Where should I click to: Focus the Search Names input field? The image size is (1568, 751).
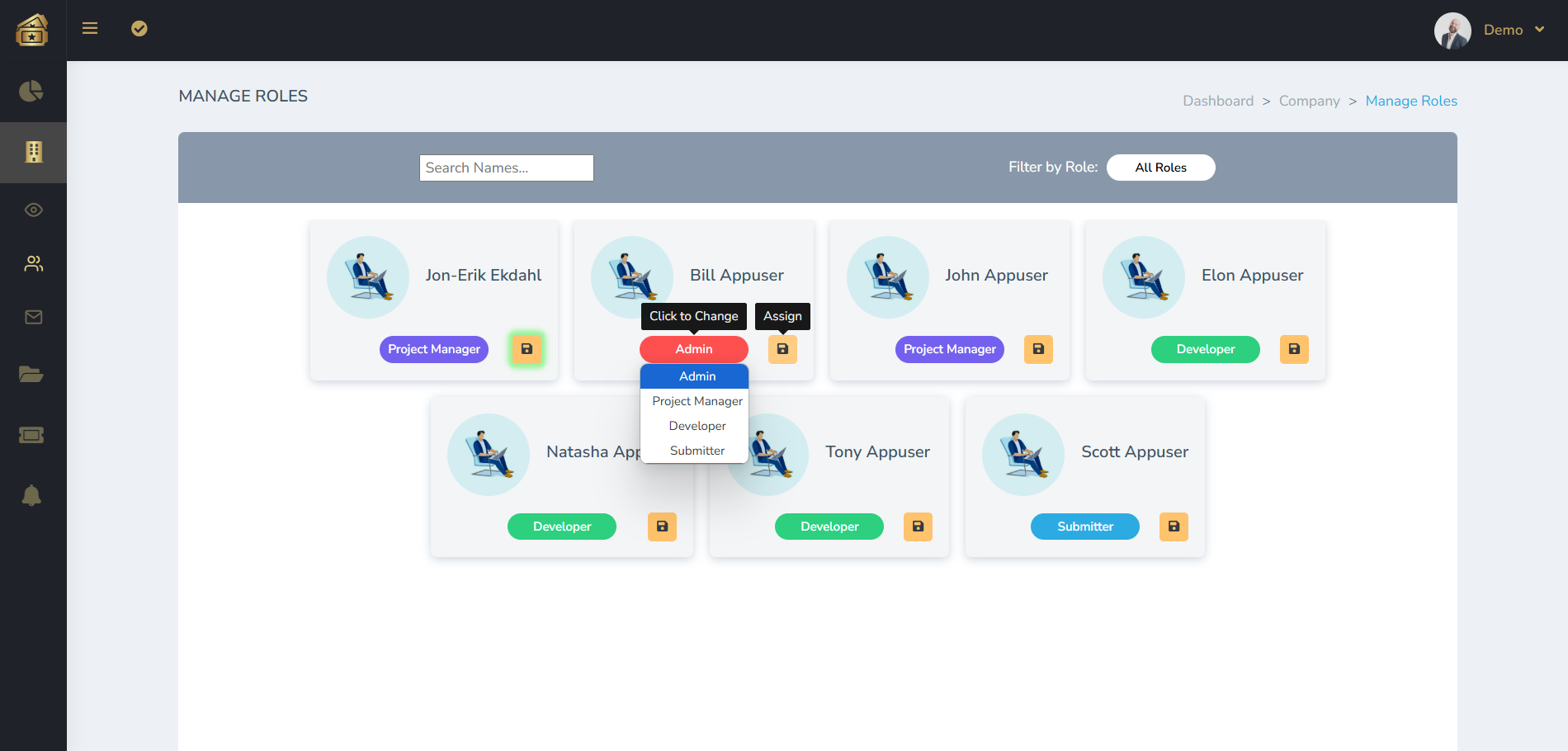[x=507, y=168]
